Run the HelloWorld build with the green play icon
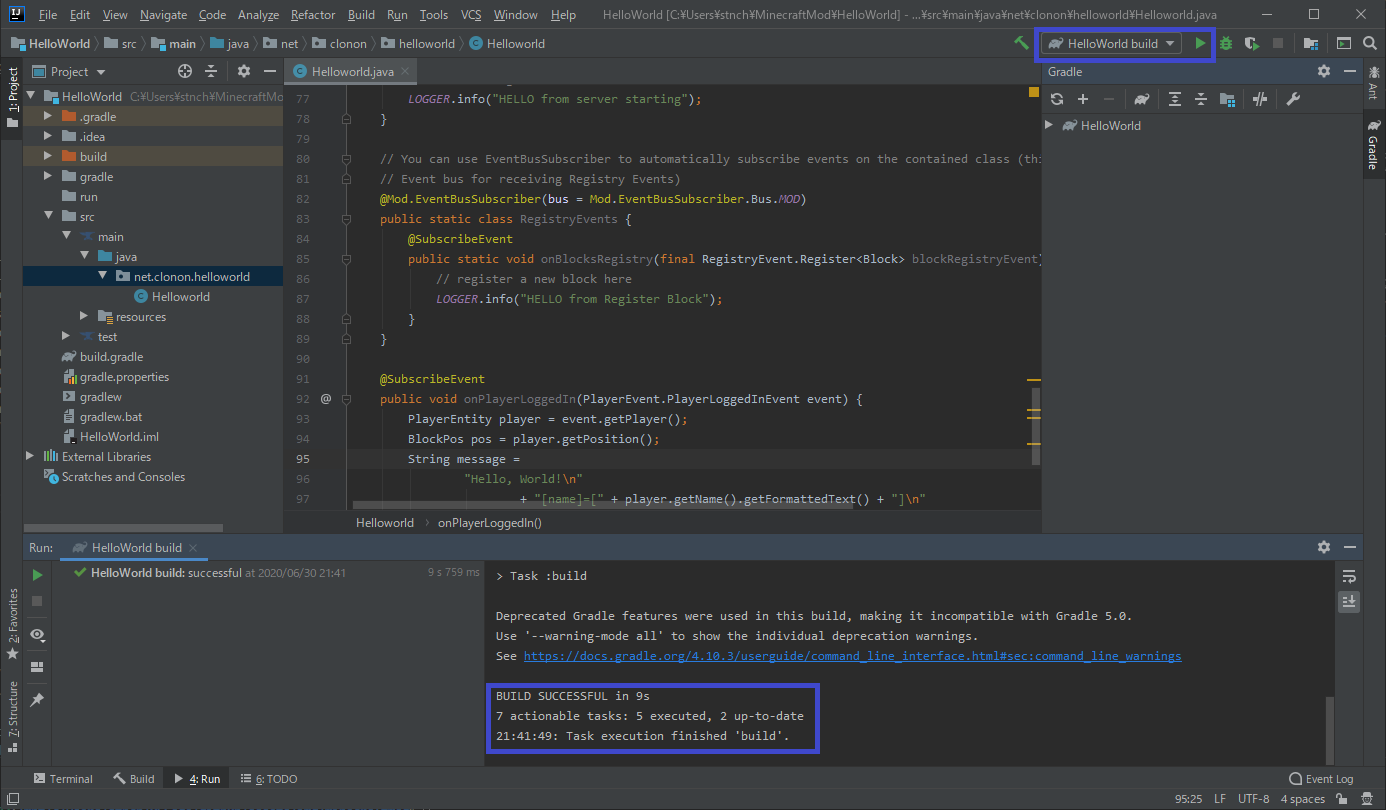The width and height of the screenshot is (1386, 810). pos(1200,43)
